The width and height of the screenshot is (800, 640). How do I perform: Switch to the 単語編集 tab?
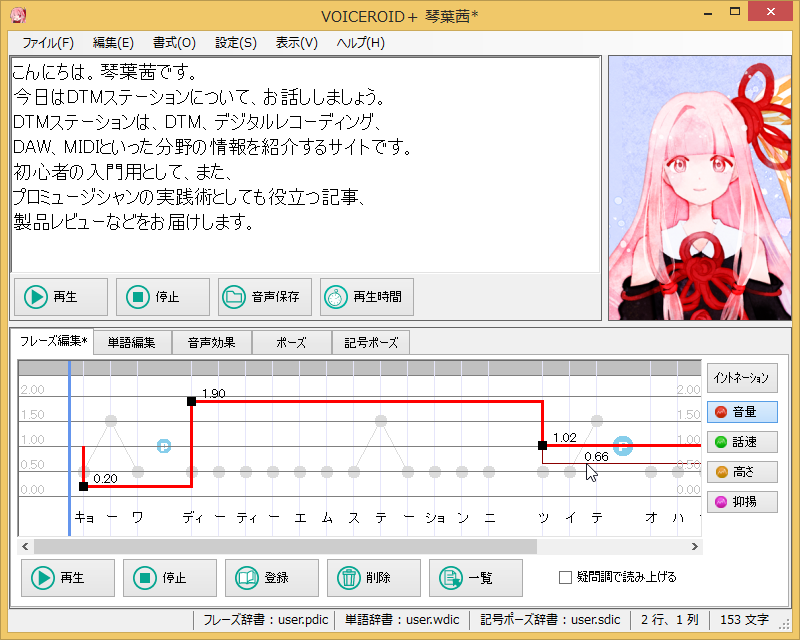pos(132,342)
